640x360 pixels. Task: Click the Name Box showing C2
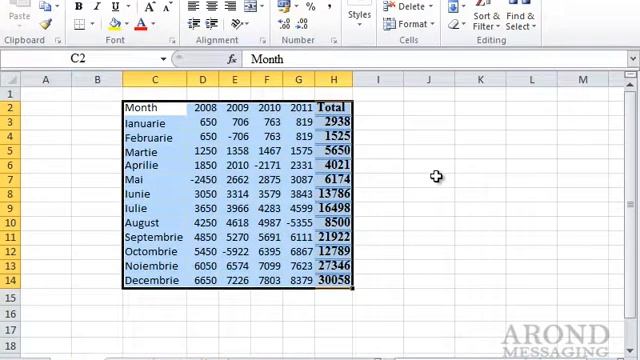pos(79,59)
